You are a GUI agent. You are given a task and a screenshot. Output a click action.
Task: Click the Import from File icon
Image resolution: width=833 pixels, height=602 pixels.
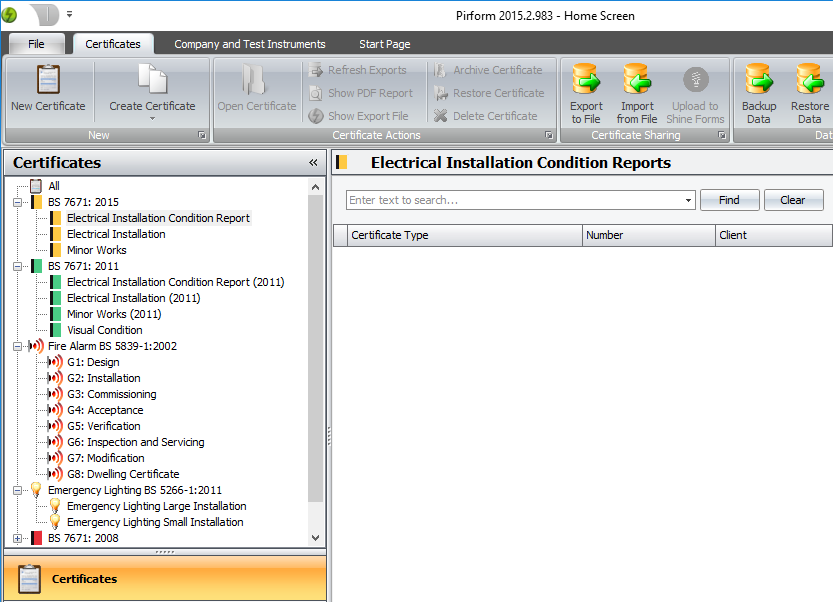(636, 80)
